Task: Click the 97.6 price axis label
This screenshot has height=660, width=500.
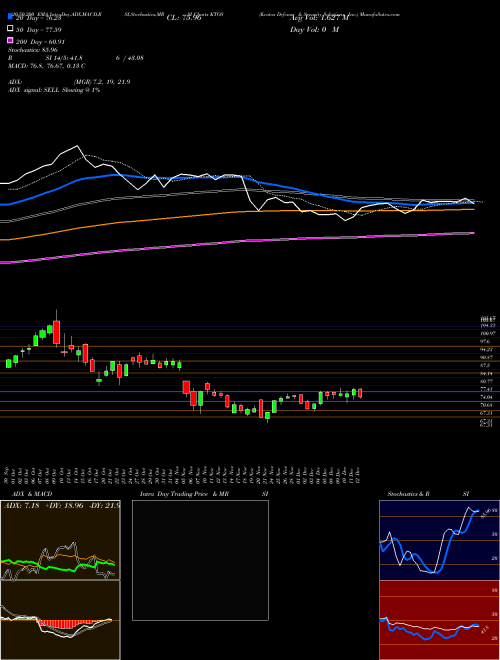Action: (x=487, y=341)
